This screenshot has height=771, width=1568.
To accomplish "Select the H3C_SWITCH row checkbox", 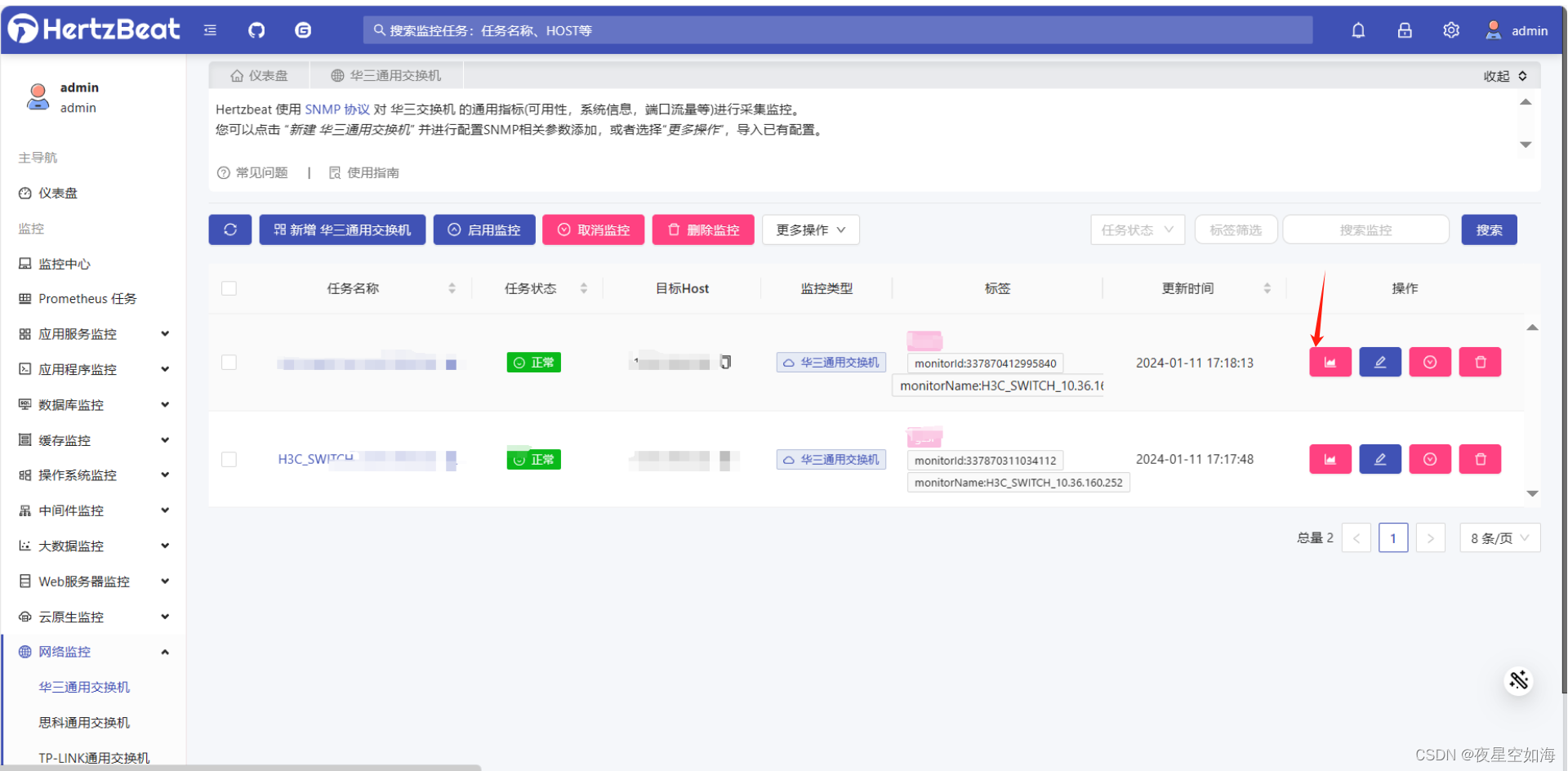I will point(229,459).
